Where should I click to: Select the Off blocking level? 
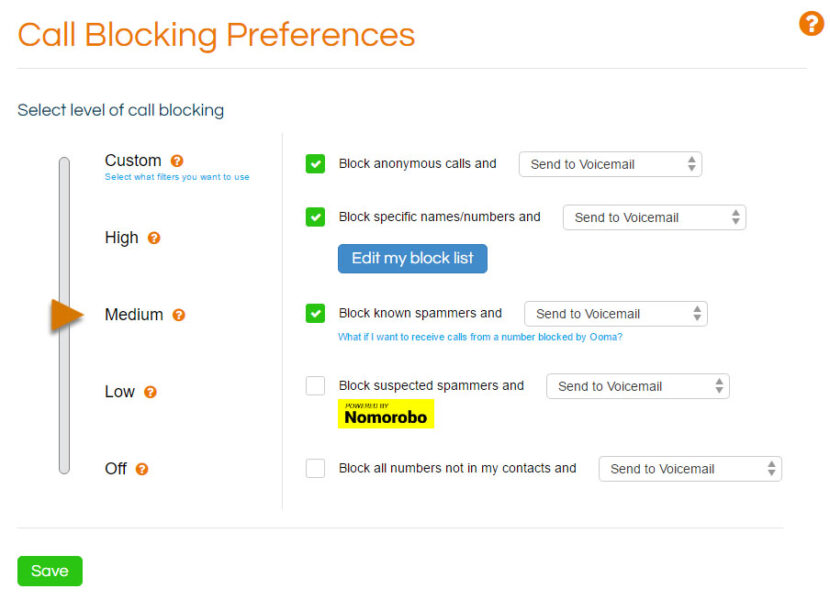(115, 469)
